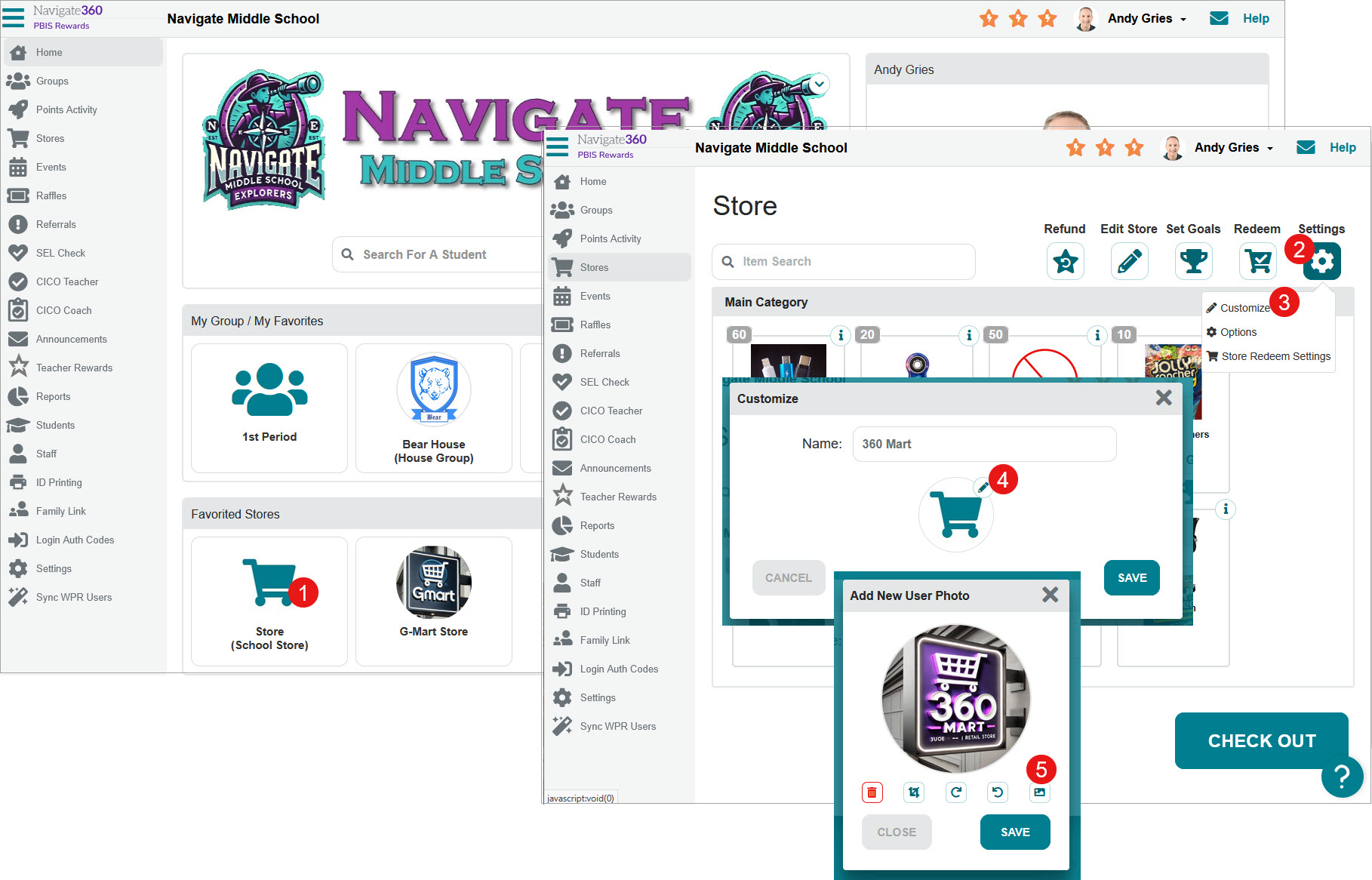Collapse the school logo banner chevron

click(820, 85)
